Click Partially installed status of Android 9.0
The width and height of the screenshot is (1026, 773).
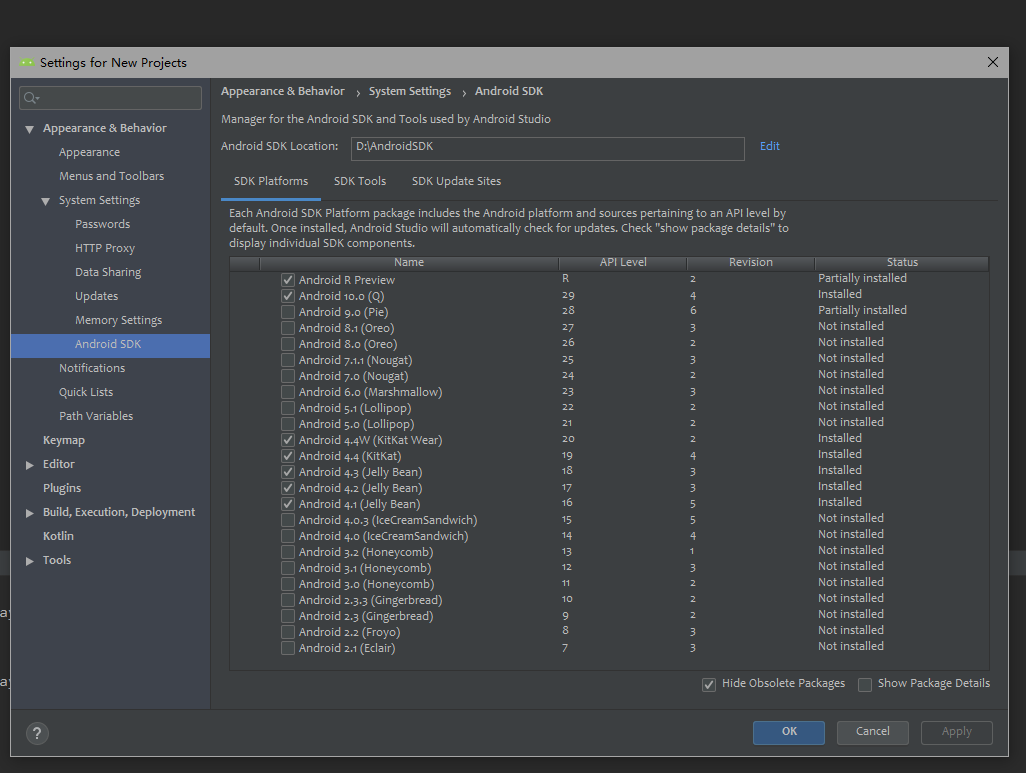click(862, 310)
